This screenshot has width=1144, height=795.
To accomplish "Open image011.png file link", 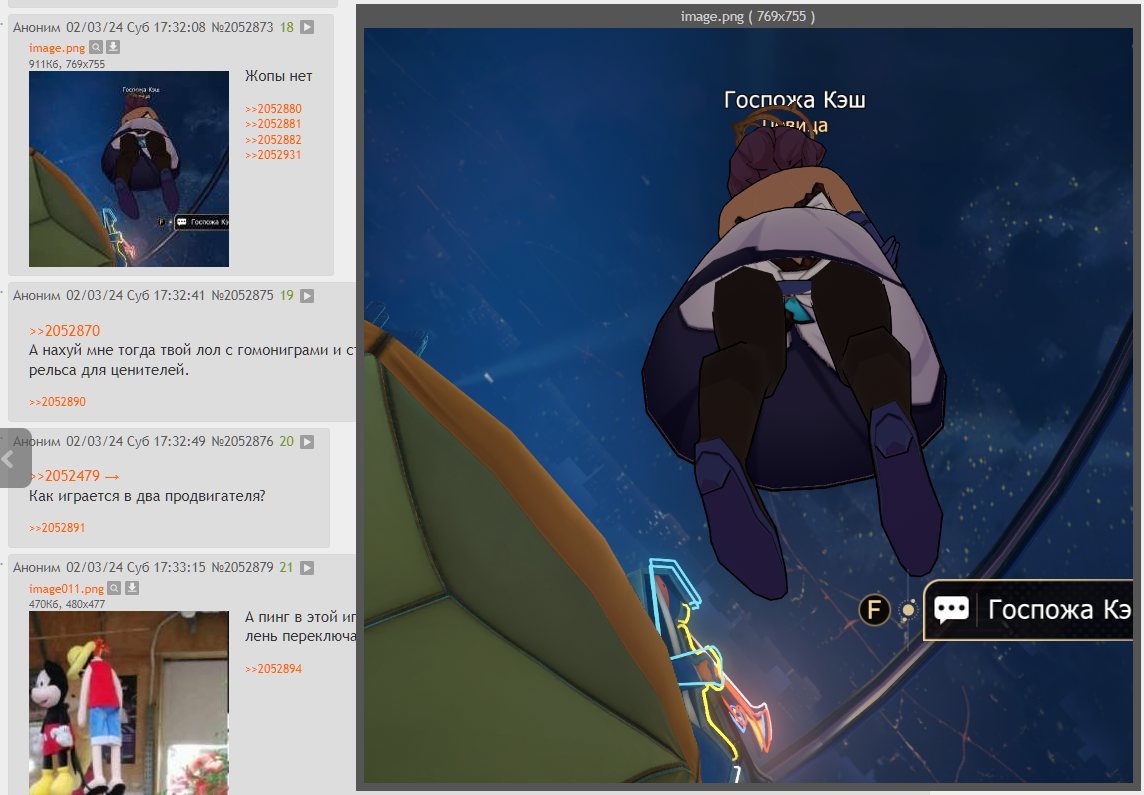I will click(x=66, y=589).
